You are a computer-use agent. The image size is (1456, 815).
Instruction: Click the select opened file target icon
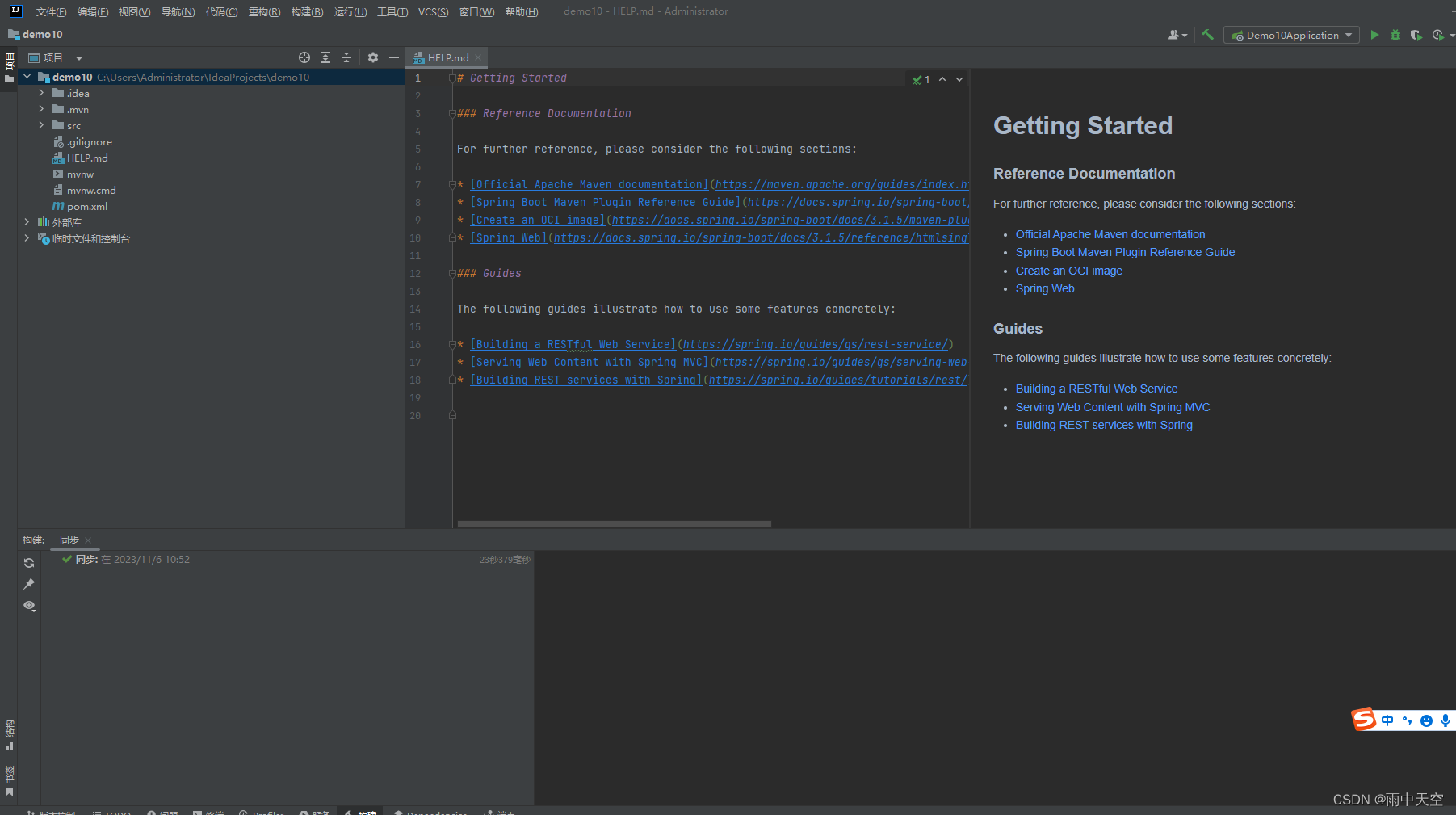tap(304, 57)
